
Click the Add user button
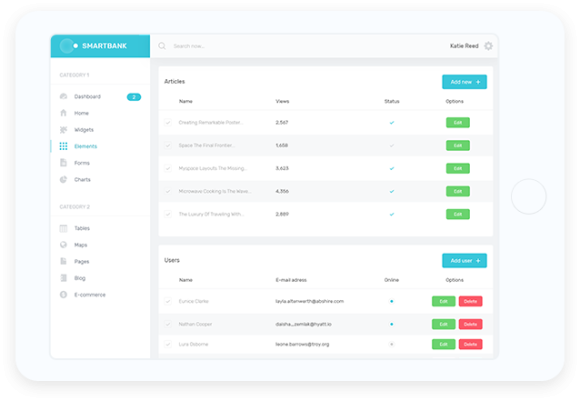pos(464,260)
